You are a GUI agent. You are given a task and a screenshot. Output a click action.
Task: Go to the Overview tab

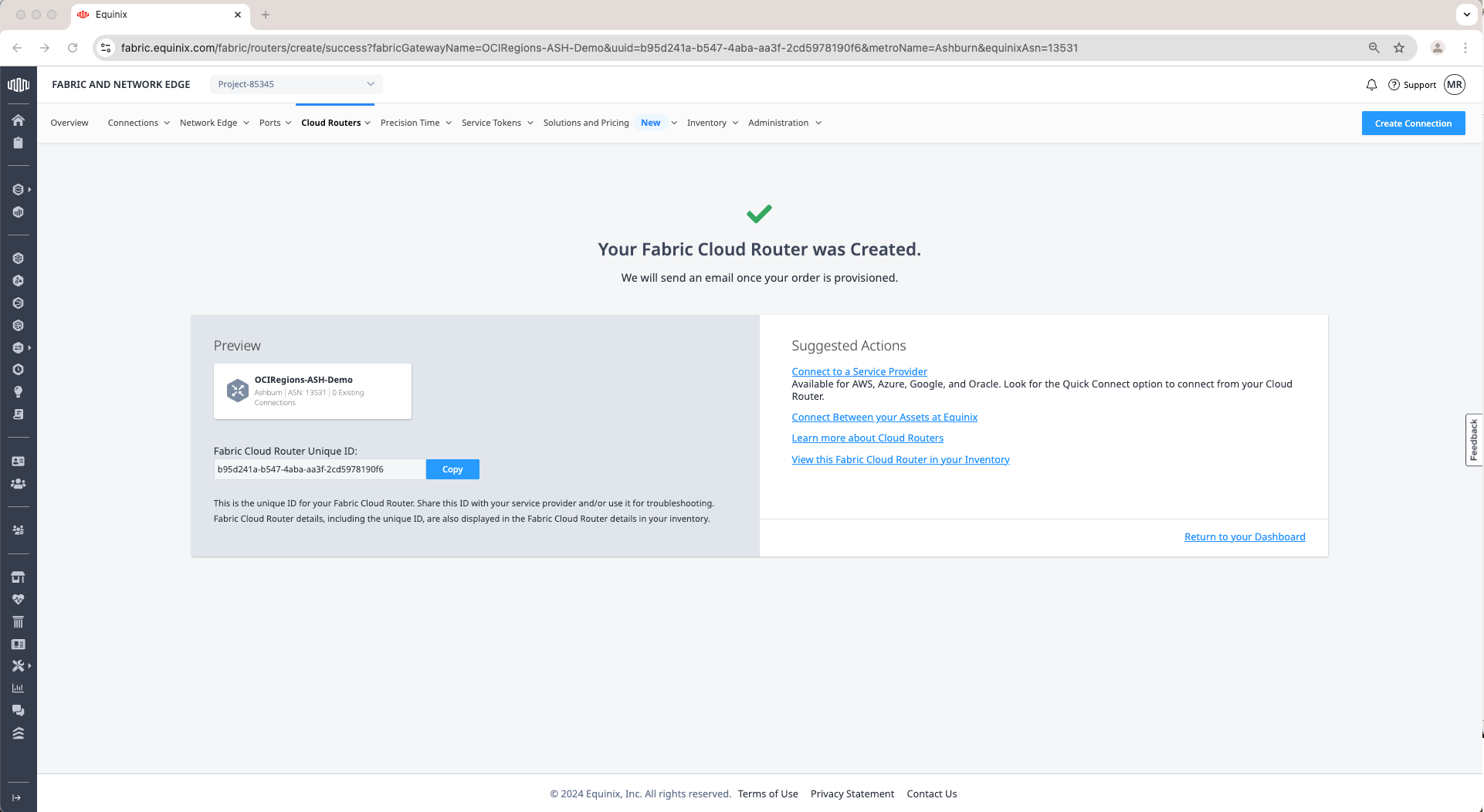[69, 123]
